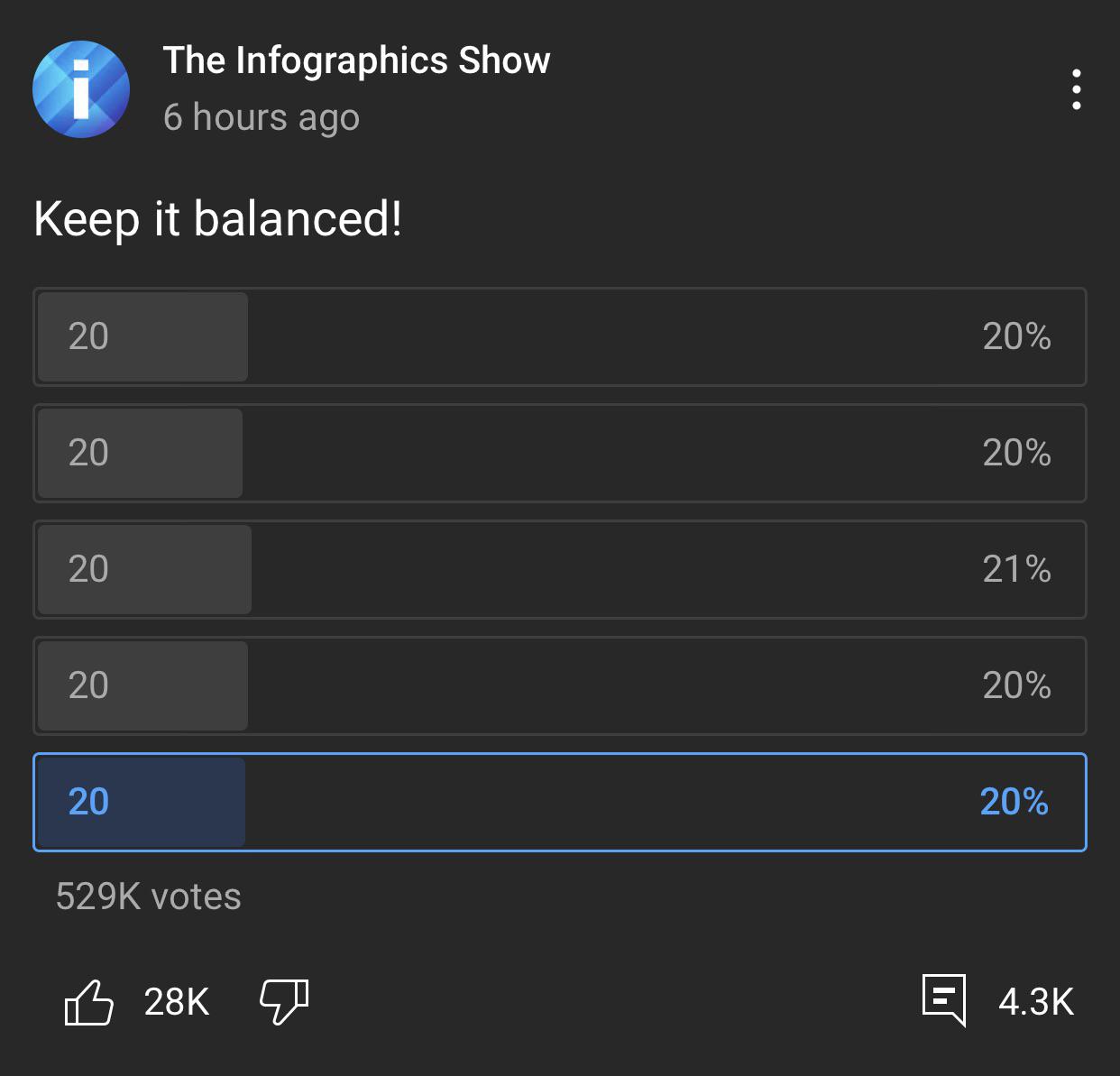Like the post with the thumbs-up icon
The height and width of the screenshot is (1076, 1120).
click(89, 1002)
